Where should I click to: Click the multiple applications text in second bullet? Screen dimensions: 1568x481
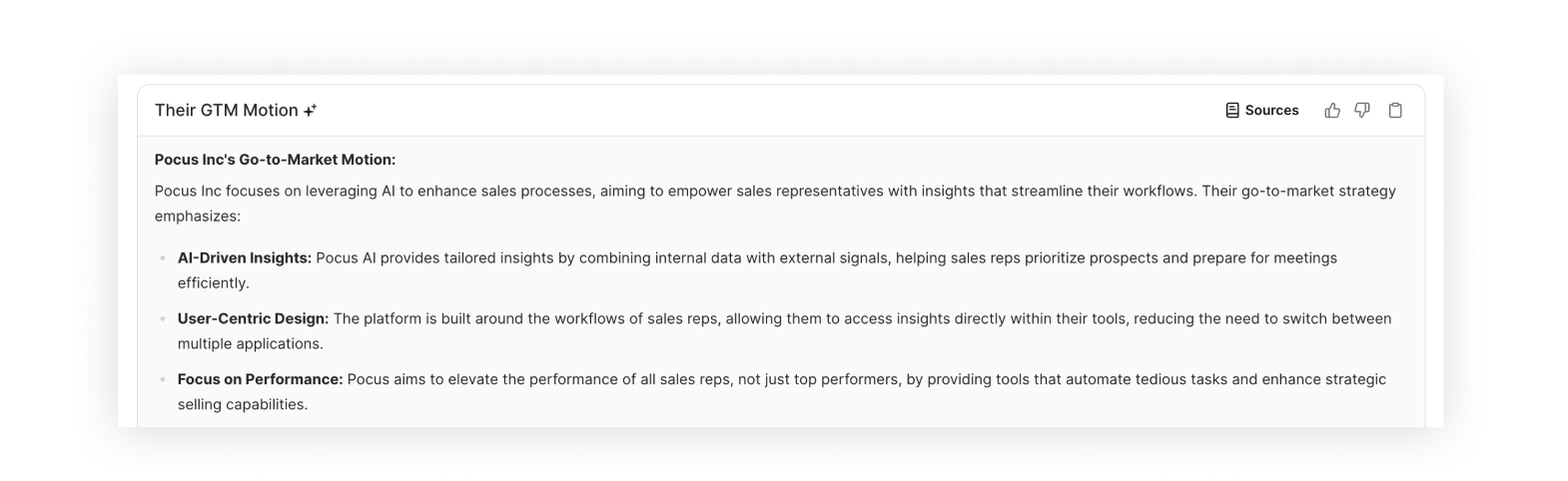[251, 344]
